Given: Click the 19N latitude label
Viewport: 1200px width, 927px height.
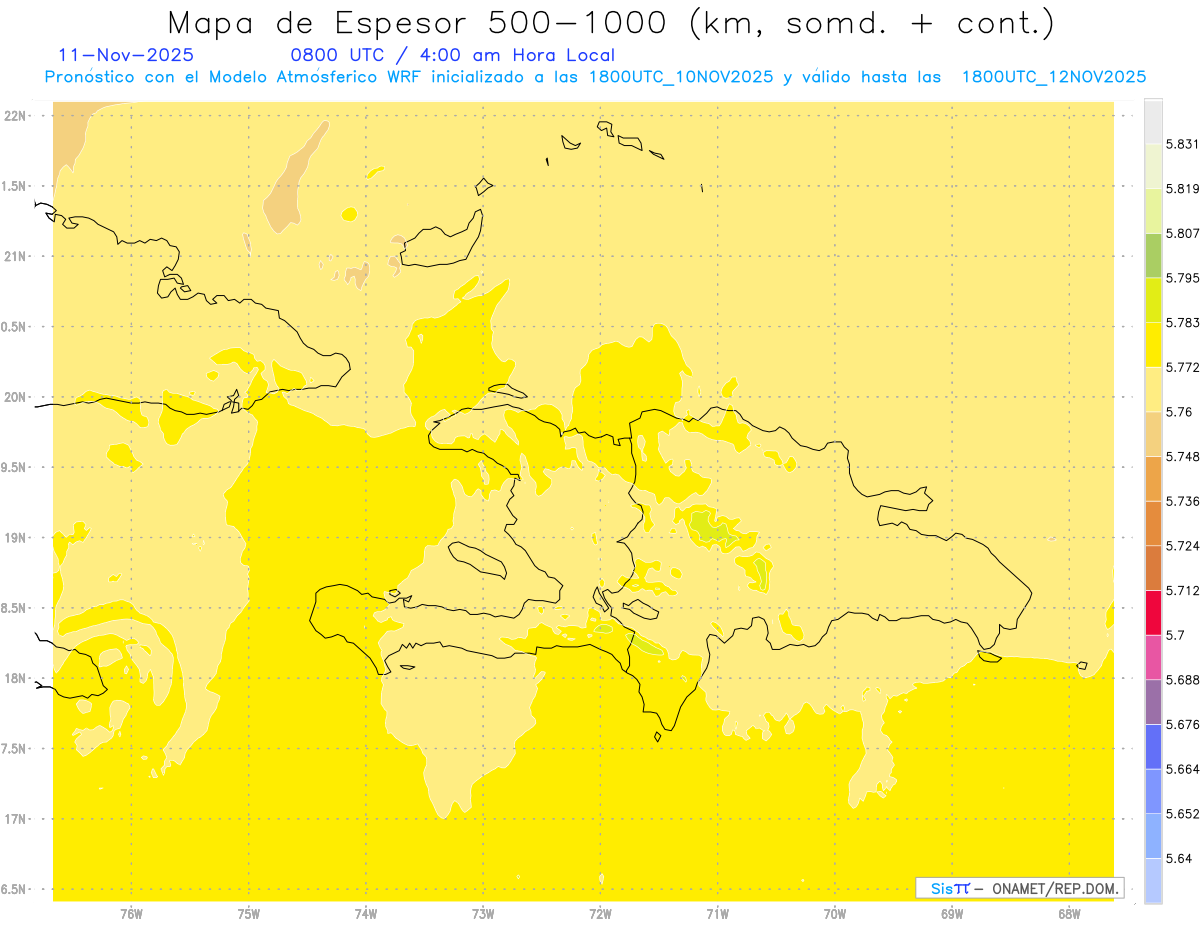Looking at the screenshot, I should [15, 537].
